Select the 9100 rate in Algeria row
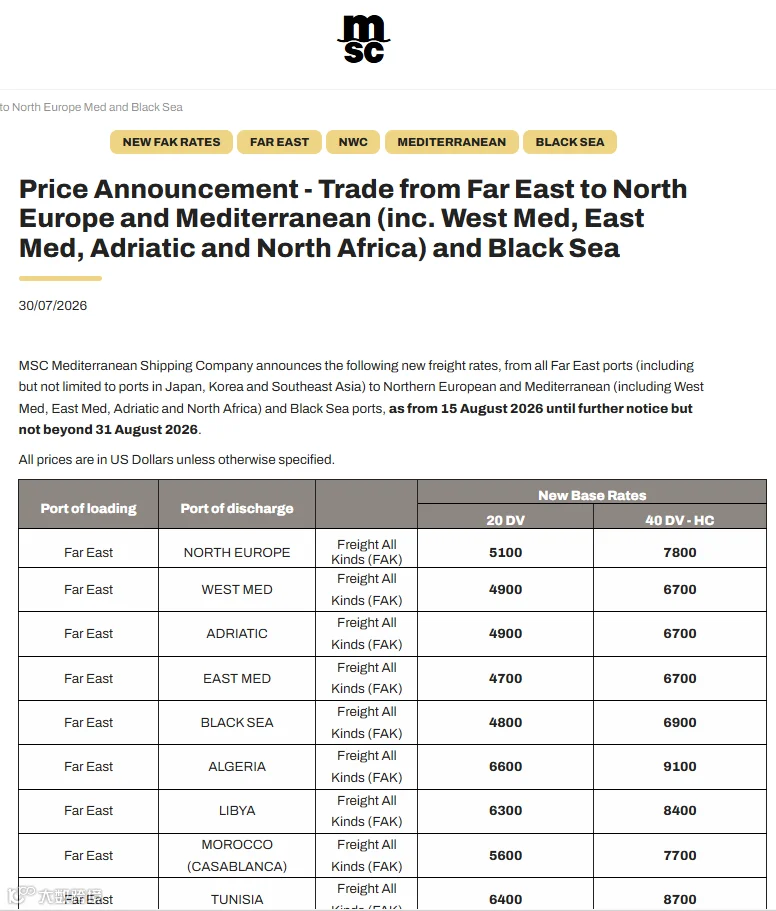The image size is (776, 911). point(680,766)
